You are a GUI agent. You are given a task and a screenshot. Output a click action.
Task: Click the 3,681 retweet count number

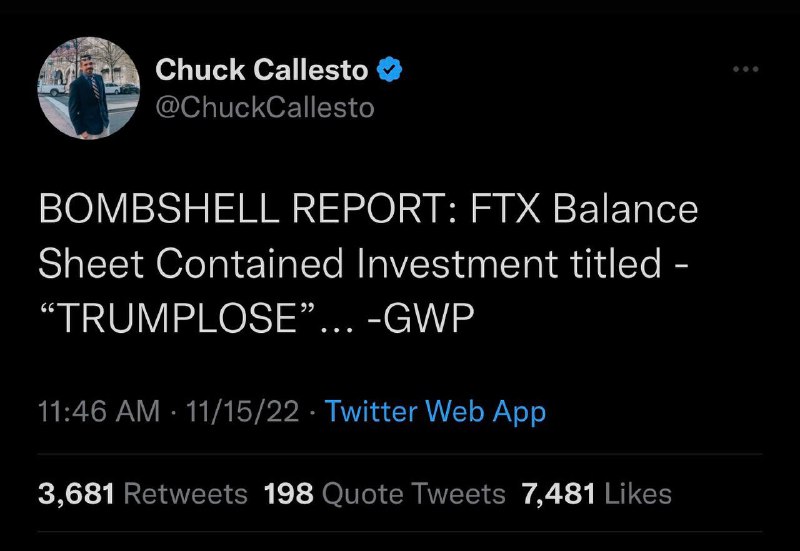pyautogui.click(x=76, y=494)
